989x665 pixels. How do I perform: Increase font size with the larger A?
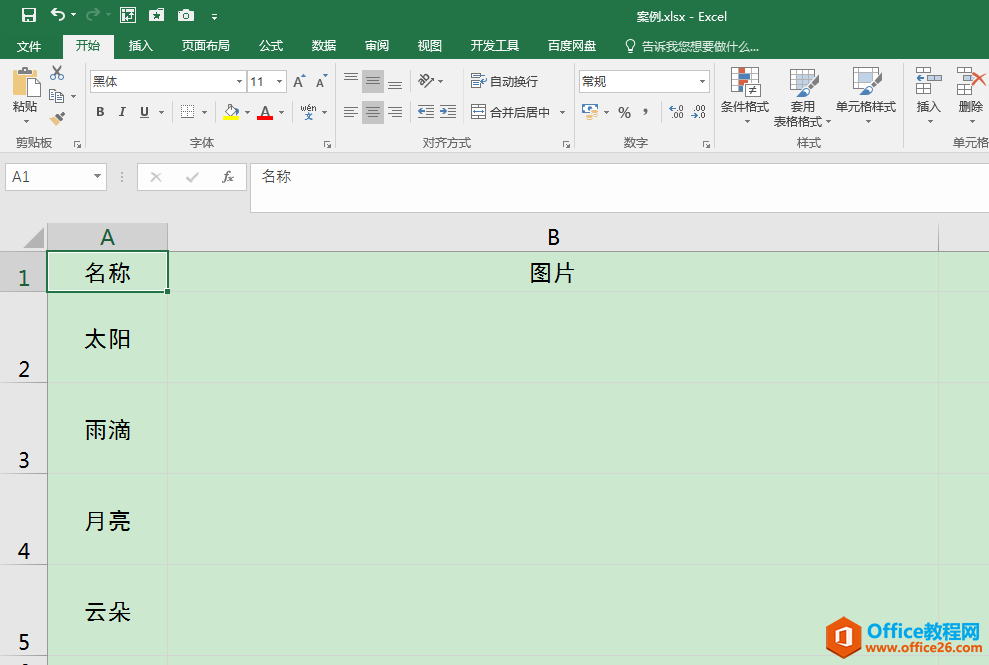point(299,81)
